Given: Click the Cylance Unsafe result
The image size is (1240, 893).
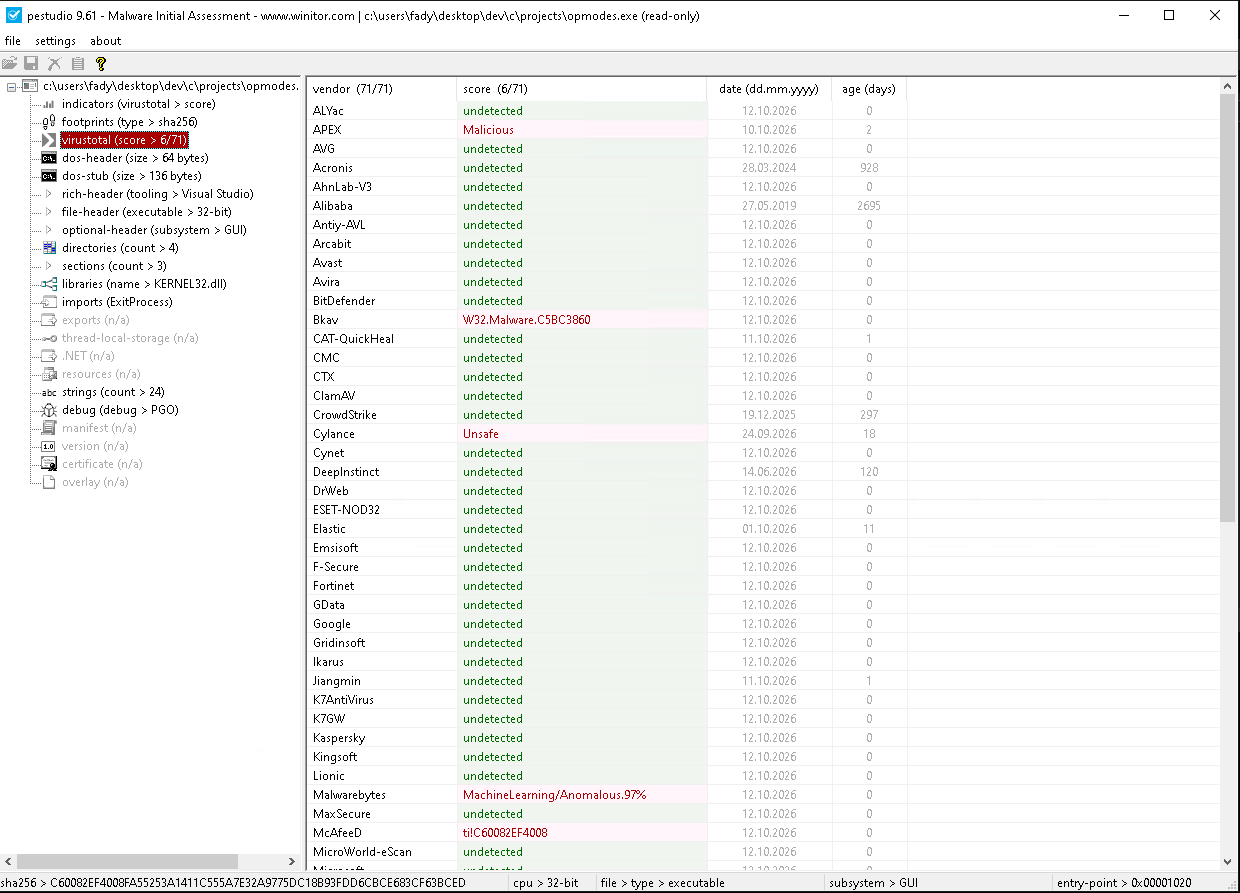Looking at the screenshot, I should coord(480,434).
